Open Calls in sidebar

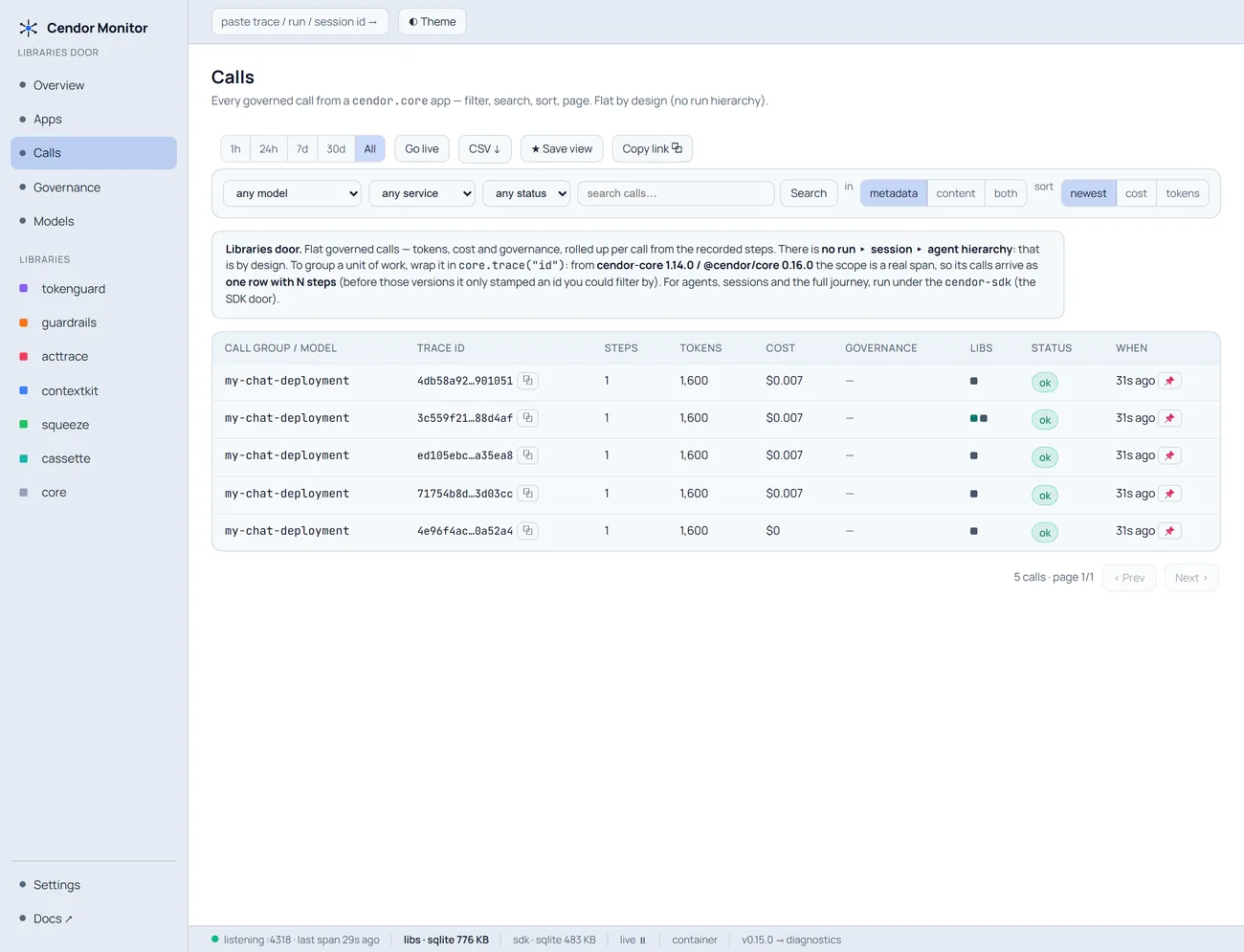(94, 153)
